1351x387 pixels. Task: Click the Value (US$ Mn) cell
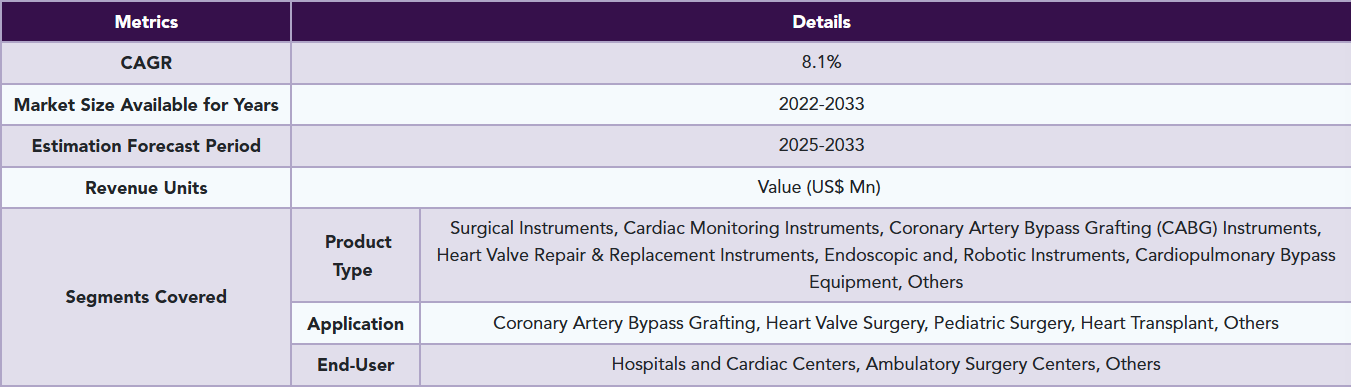821,188
